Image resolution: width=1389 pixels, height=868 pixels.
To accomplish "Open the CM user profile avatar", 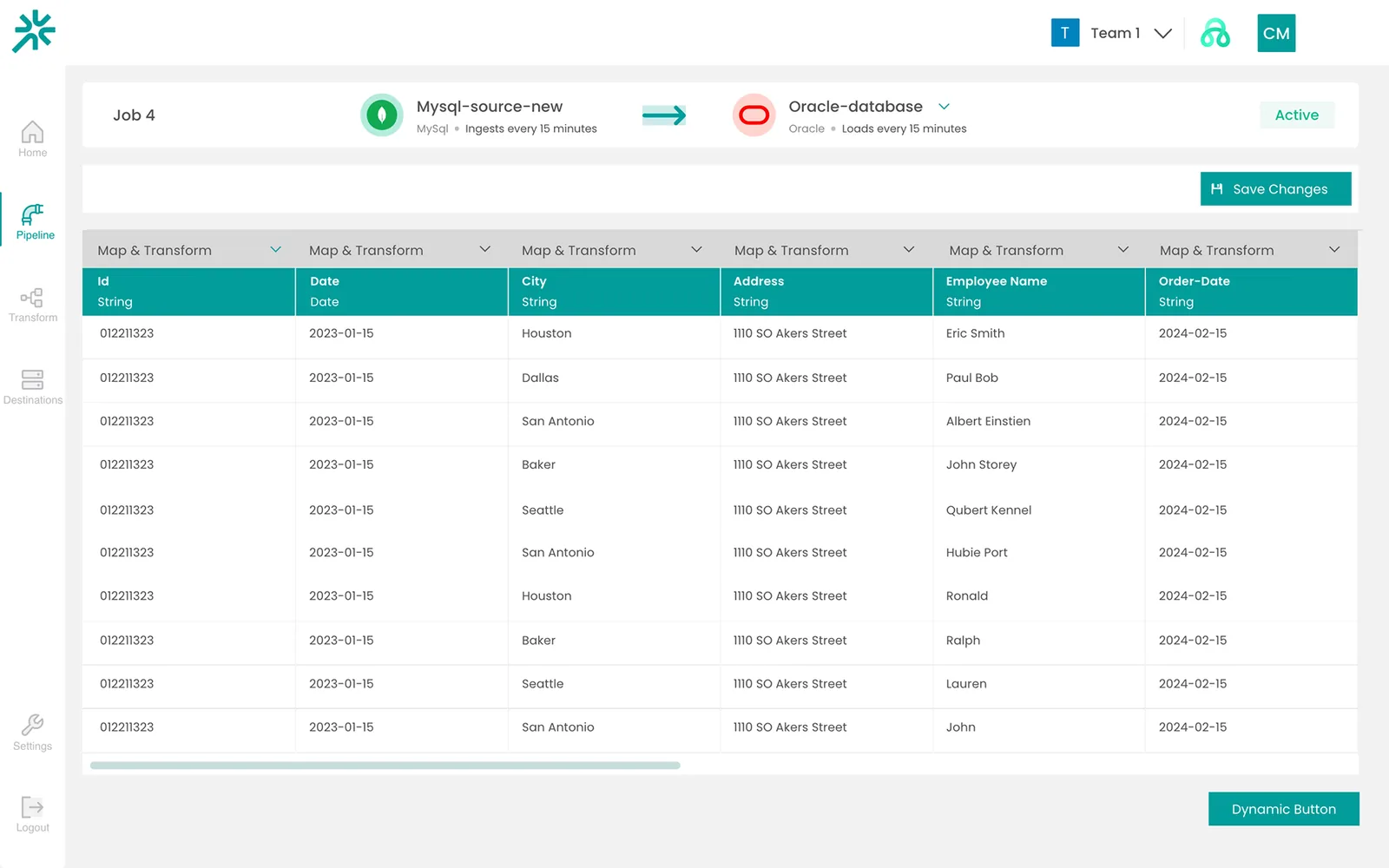I will click(1276, 33).
